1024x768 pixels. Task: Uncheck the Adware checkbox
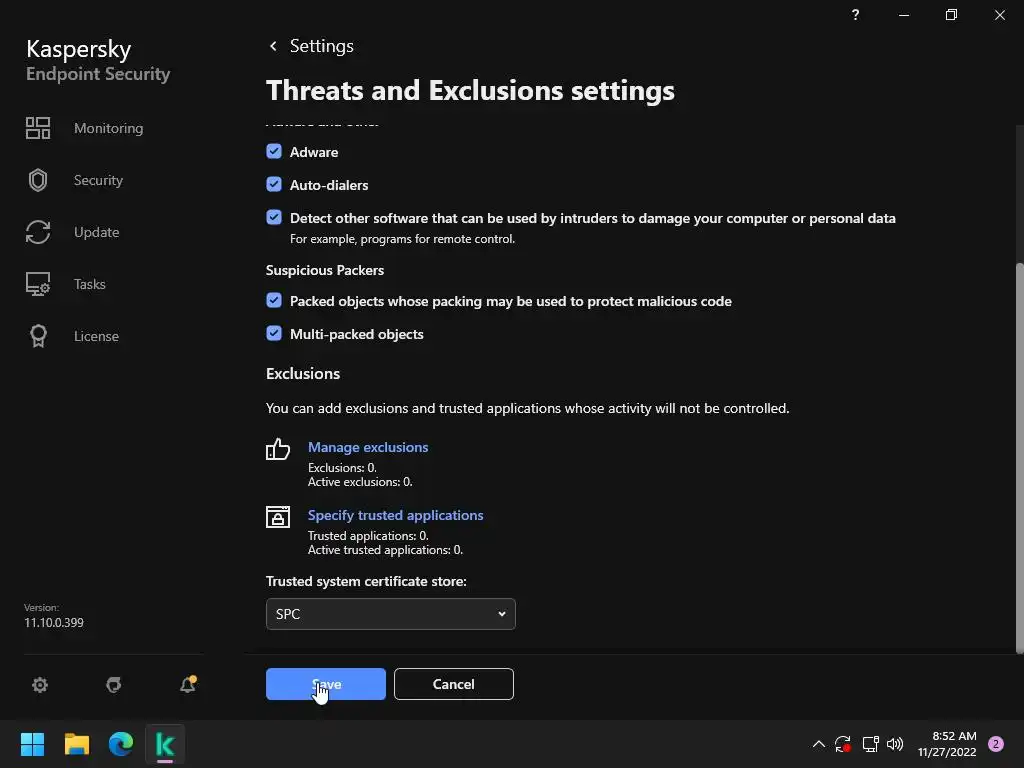pos(274,152)
